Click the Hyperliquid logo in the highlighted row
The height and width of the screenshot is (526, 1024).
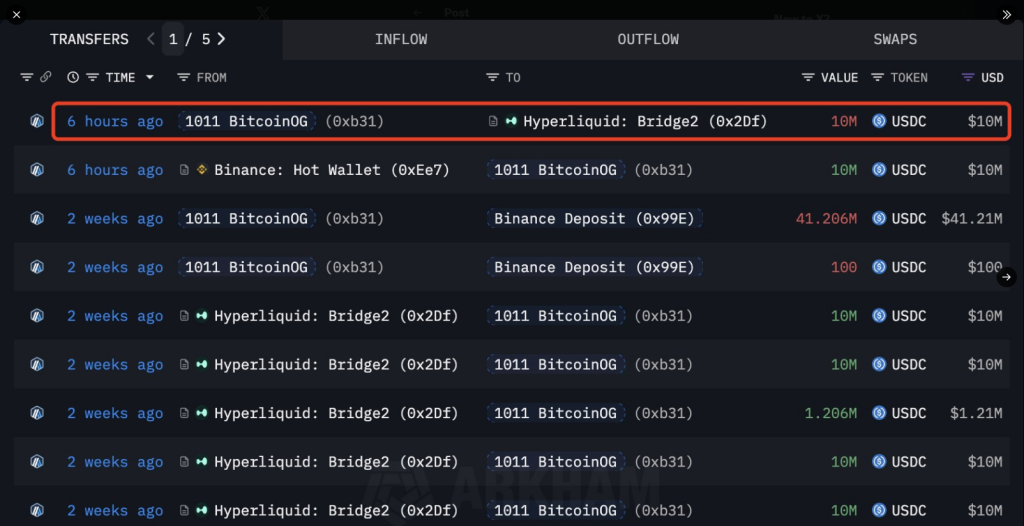(x=511, y=121)
